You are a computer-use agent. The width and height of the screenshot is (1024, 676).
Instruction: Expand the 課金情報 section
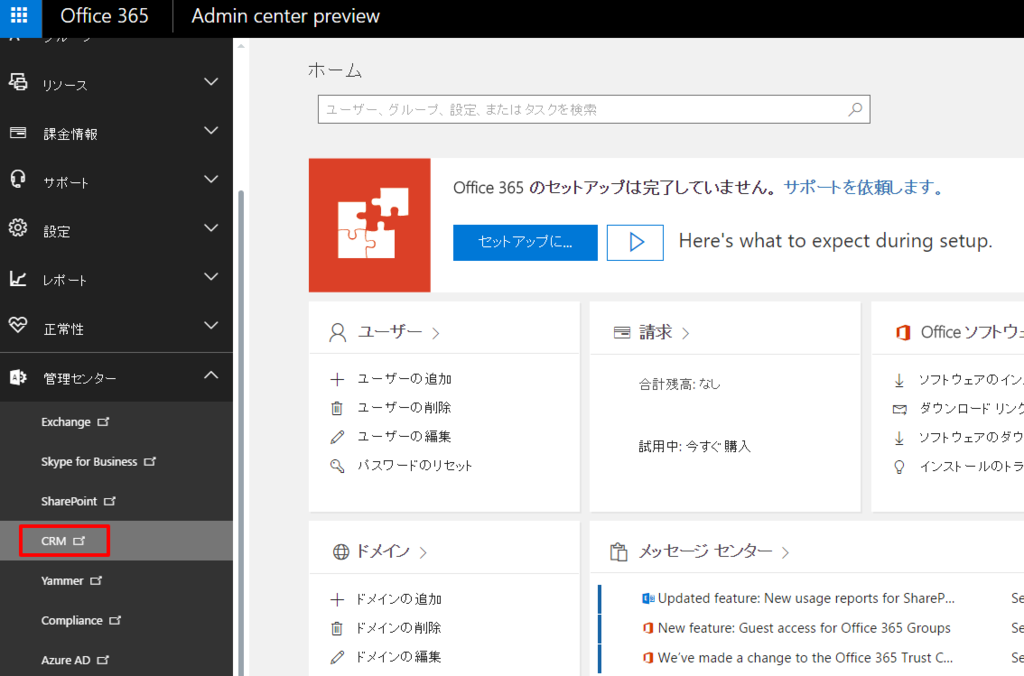[211, 131]
